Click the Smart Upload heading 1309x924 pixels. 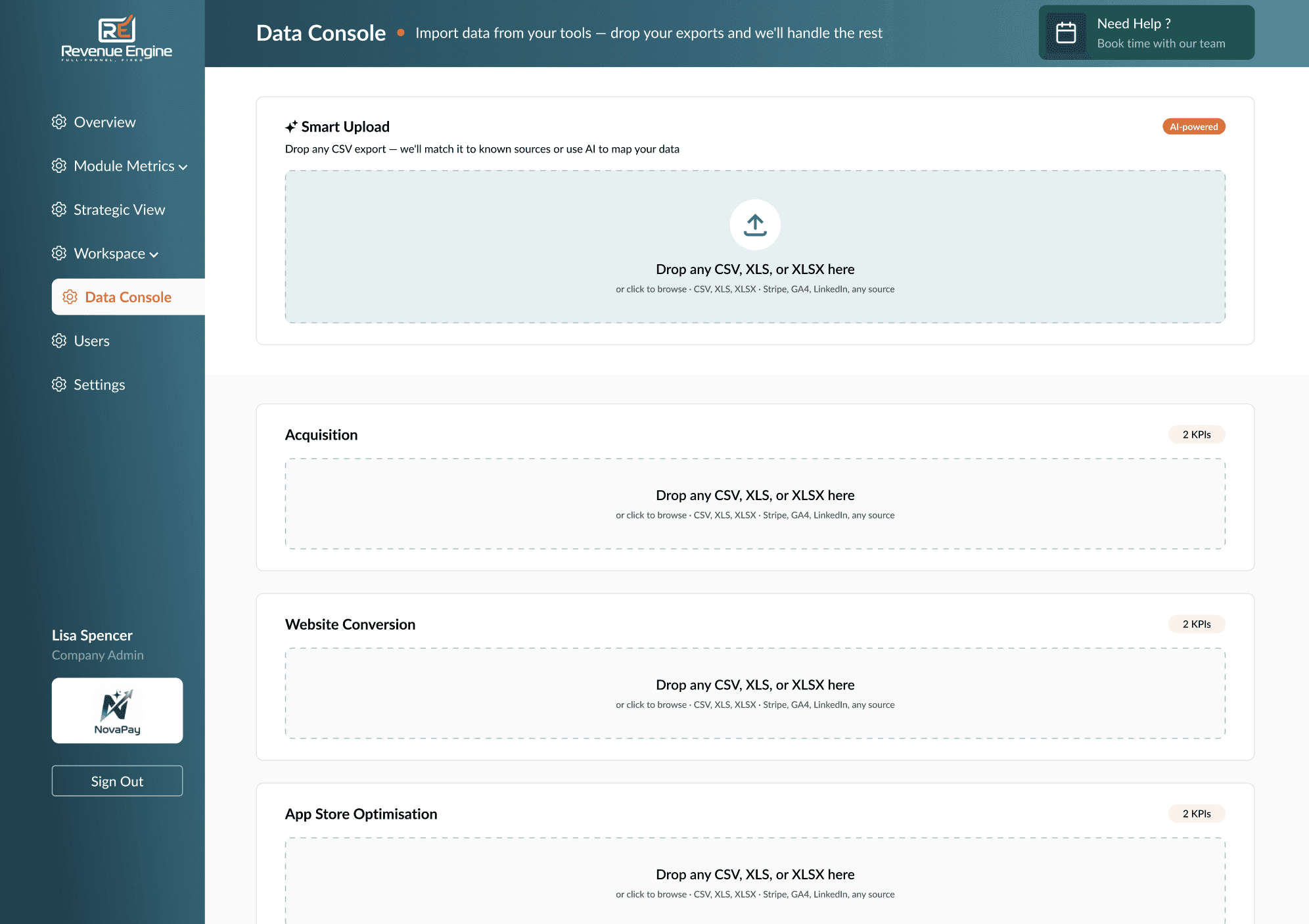[345, 127]
